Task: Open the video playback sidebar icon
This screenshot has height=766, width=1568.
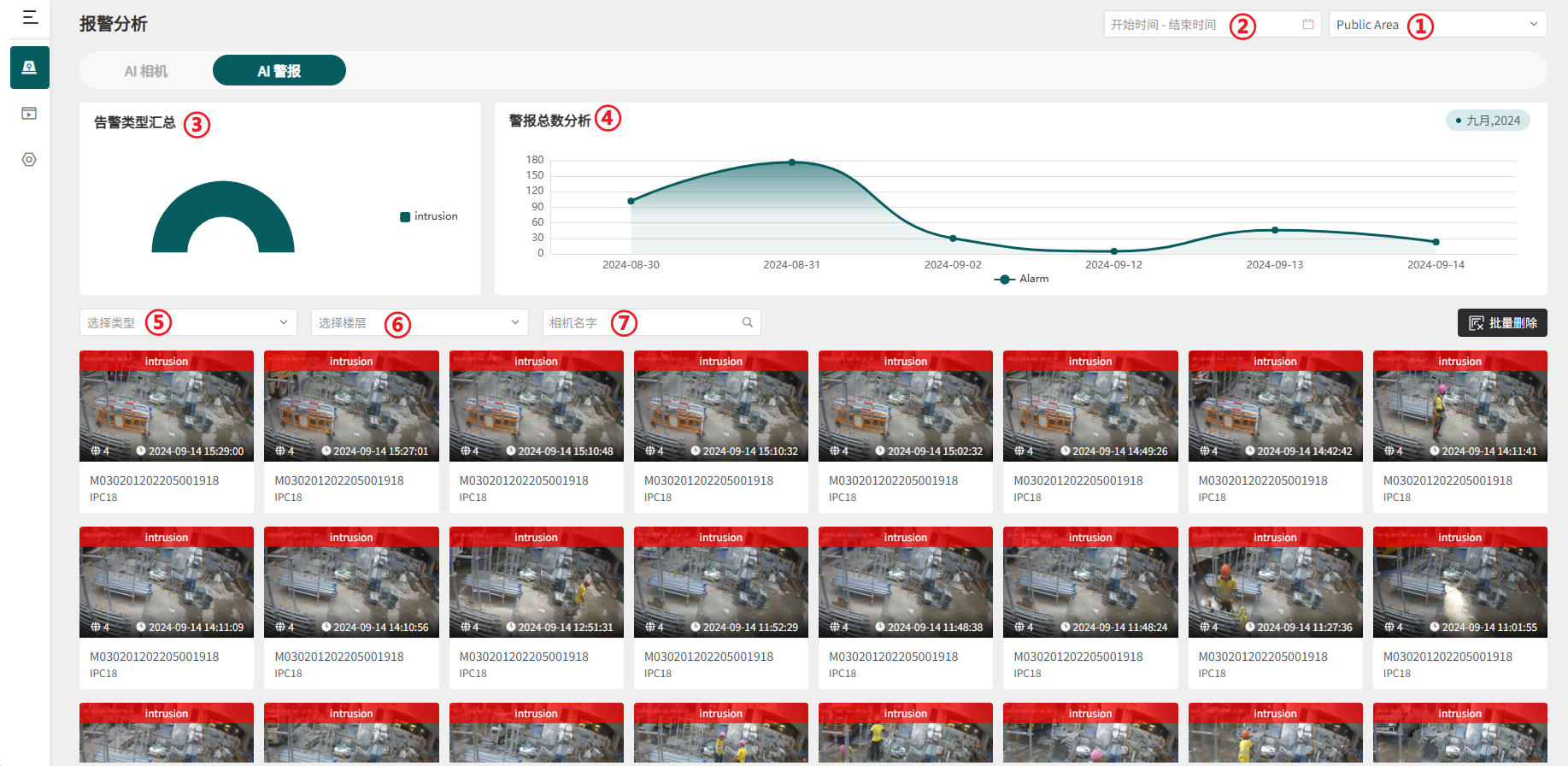Action: pos(29,114)
